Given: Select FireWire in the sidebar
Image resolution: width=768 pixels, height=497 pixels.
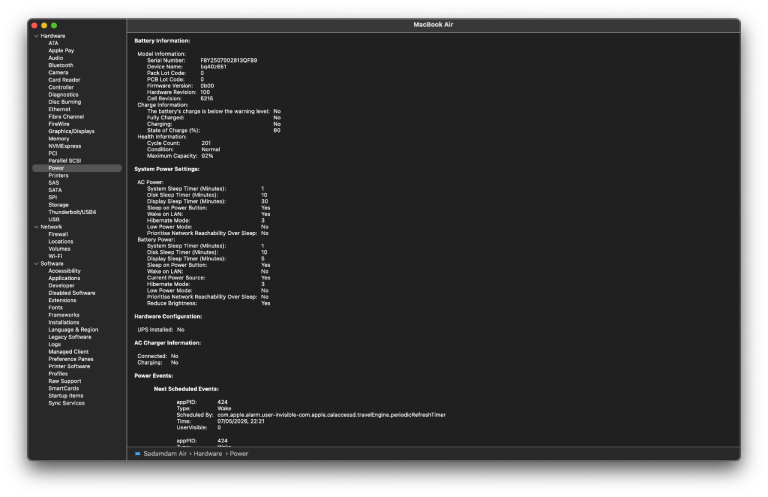Looking at the screenshot, I should tap(59, 124).
